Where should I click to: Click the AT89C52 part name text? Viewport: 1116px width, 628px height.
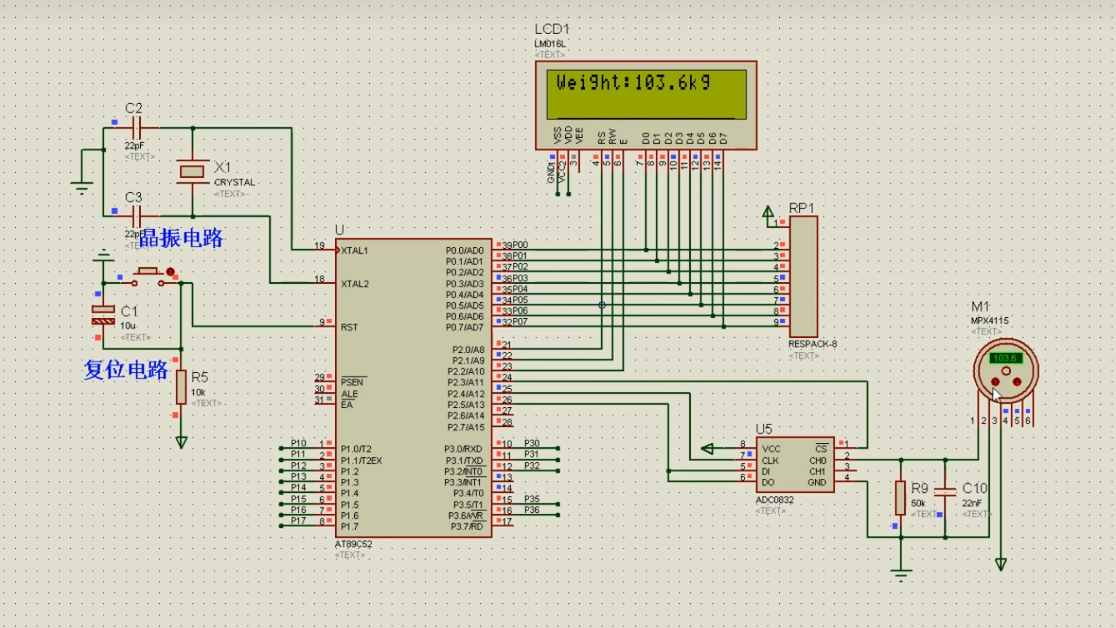tap(354, 544)
